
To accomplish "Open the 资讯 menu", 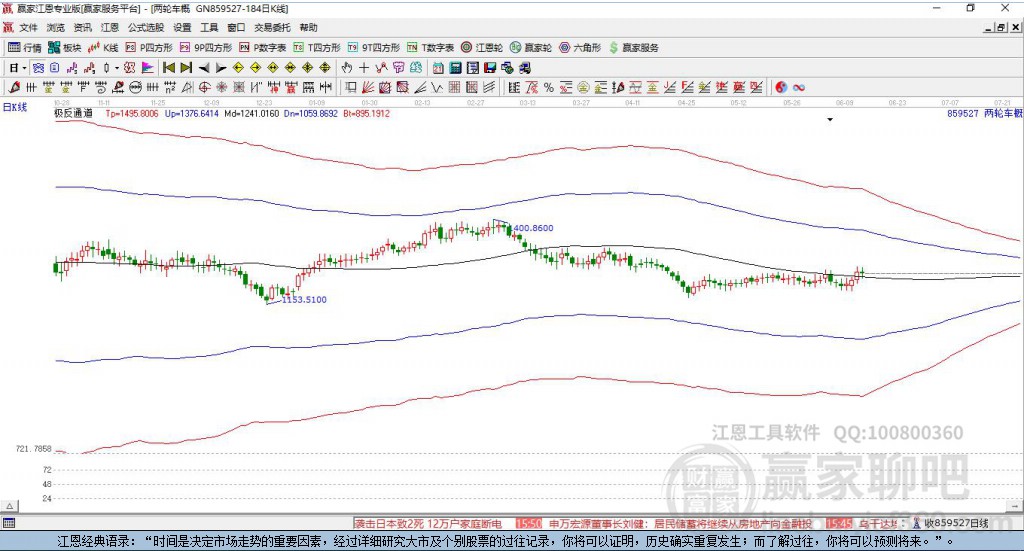I will [x=82, y=27].
